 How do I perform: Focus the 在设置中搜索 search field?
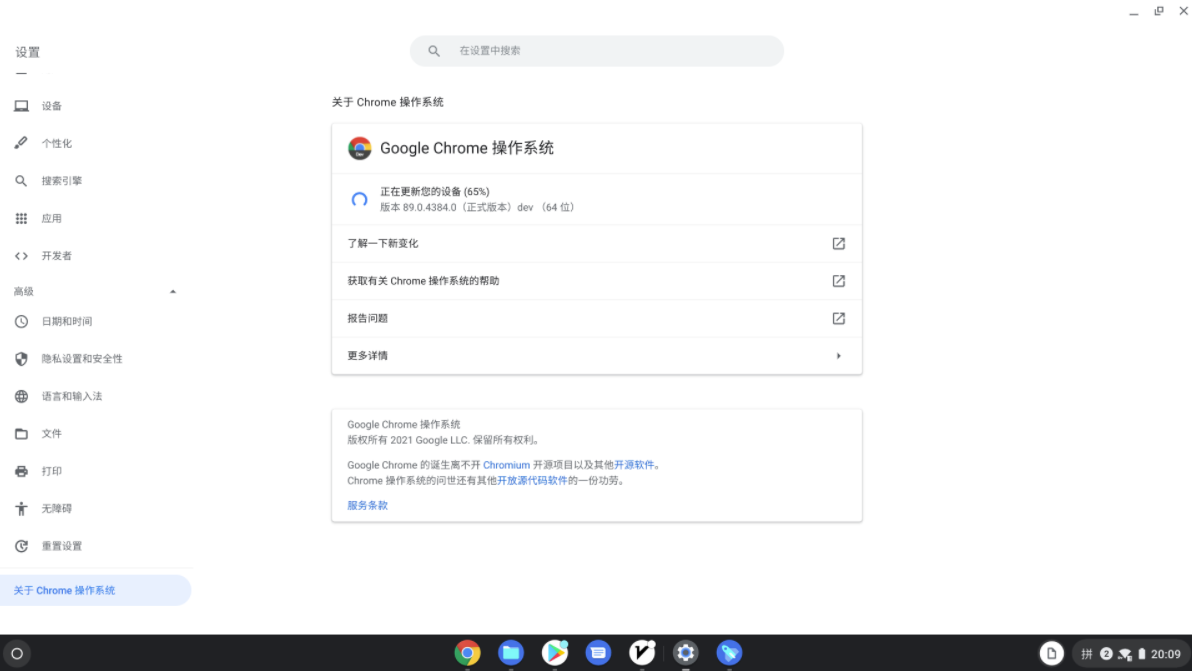coord(597,51)
